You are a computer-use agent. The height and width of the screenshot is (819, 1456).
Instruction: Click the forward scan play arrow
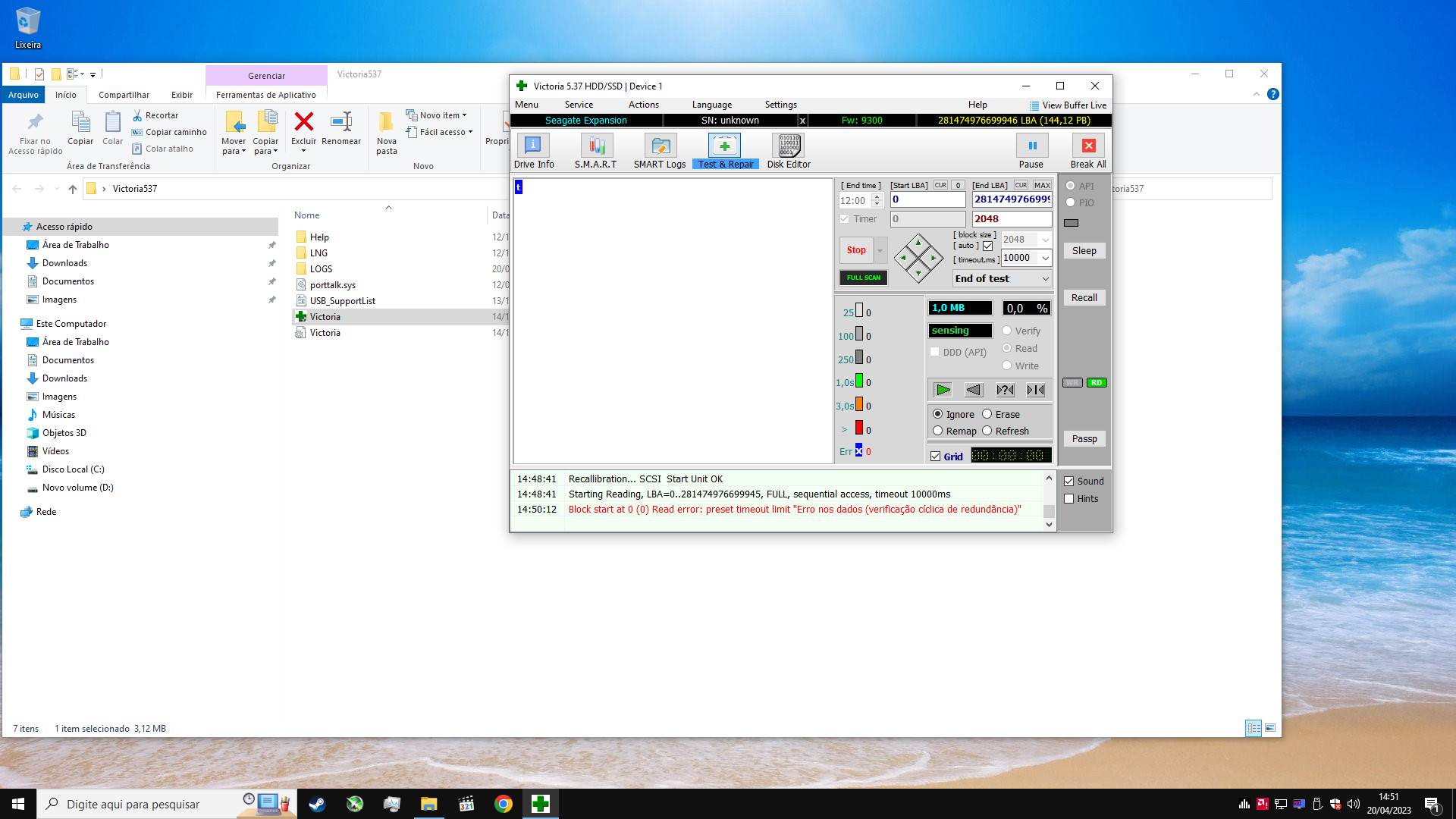click(x=943, y=390)
